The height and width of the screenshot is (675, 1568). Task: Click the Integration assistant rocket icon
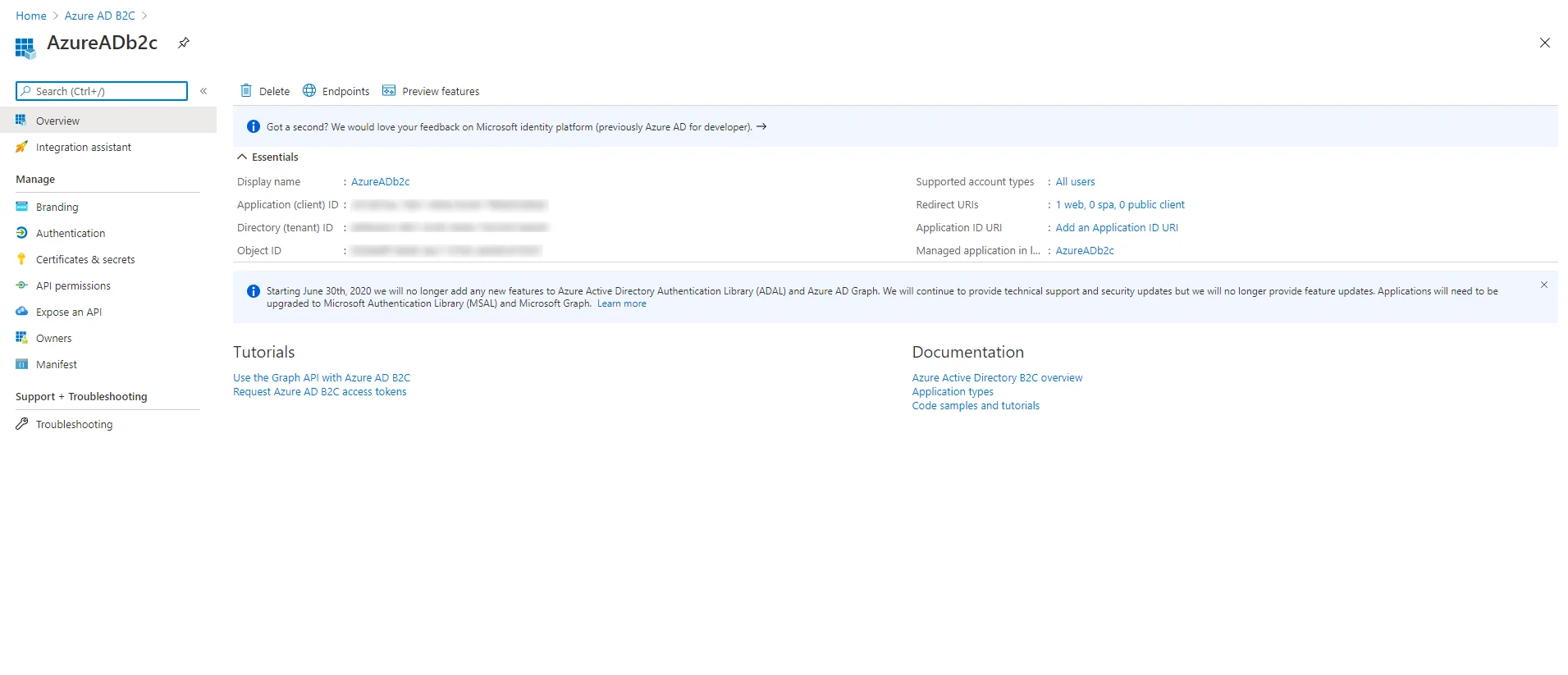point(21,147)
